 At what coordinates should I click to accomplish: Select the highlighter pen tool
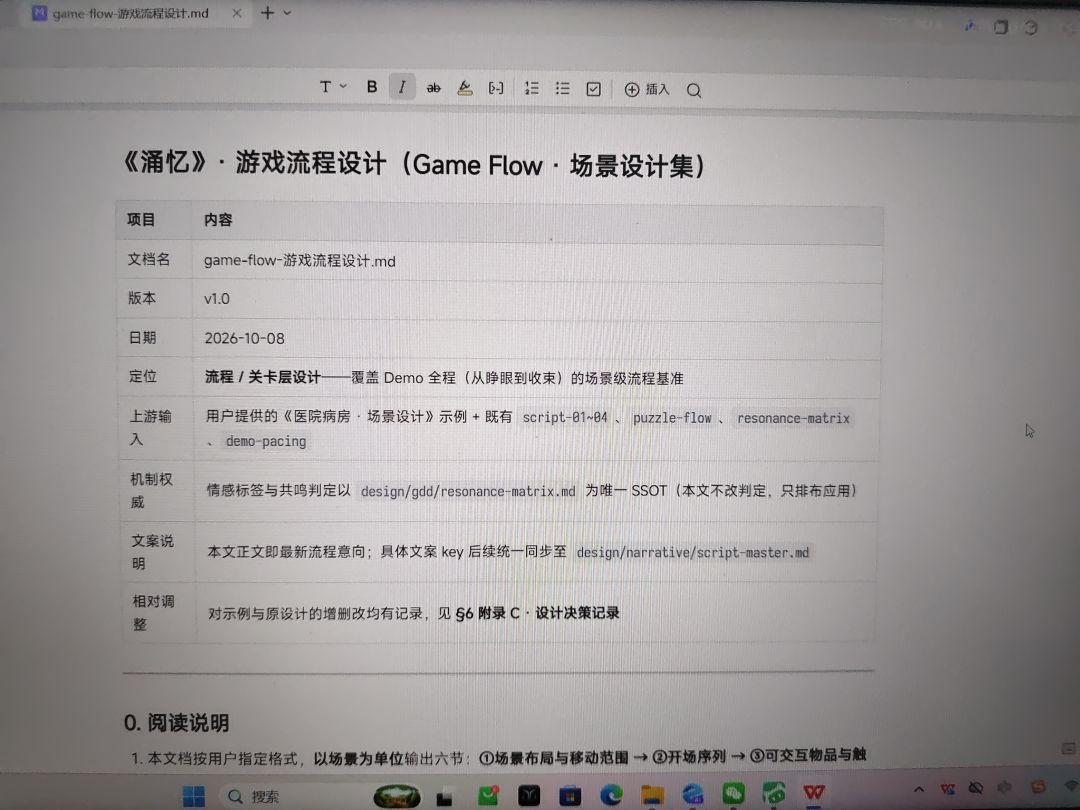click(x=465, y=87)
